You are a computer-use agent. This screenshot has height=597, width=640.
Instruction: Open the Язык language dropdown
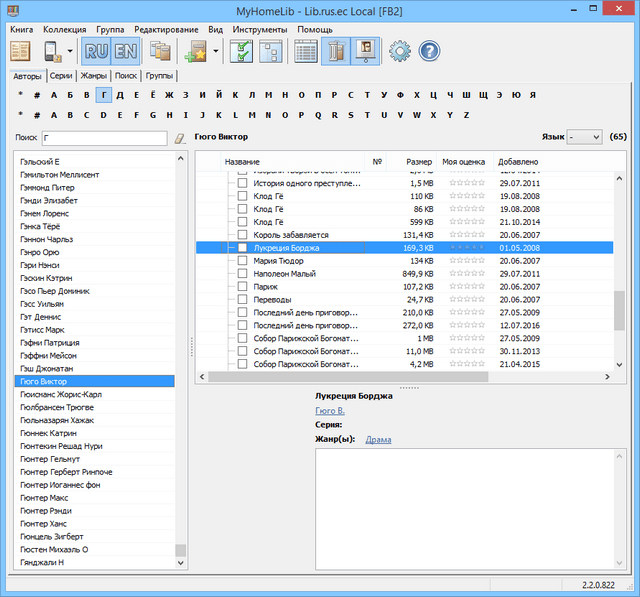(584, 137)
